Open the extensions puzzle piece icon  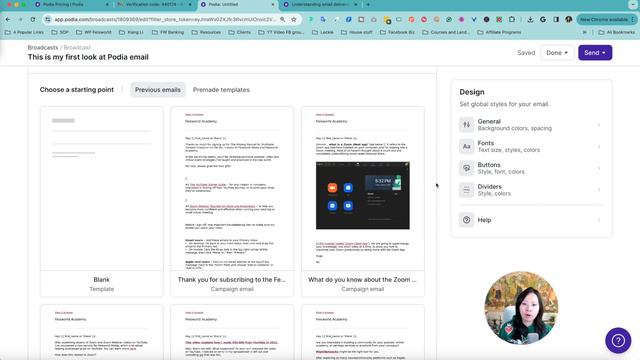tap(512, 19)
